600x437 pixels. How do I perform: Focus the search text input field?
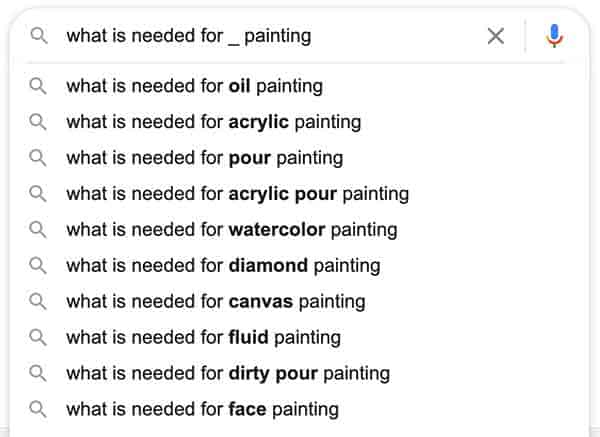[x=268, y=36]
